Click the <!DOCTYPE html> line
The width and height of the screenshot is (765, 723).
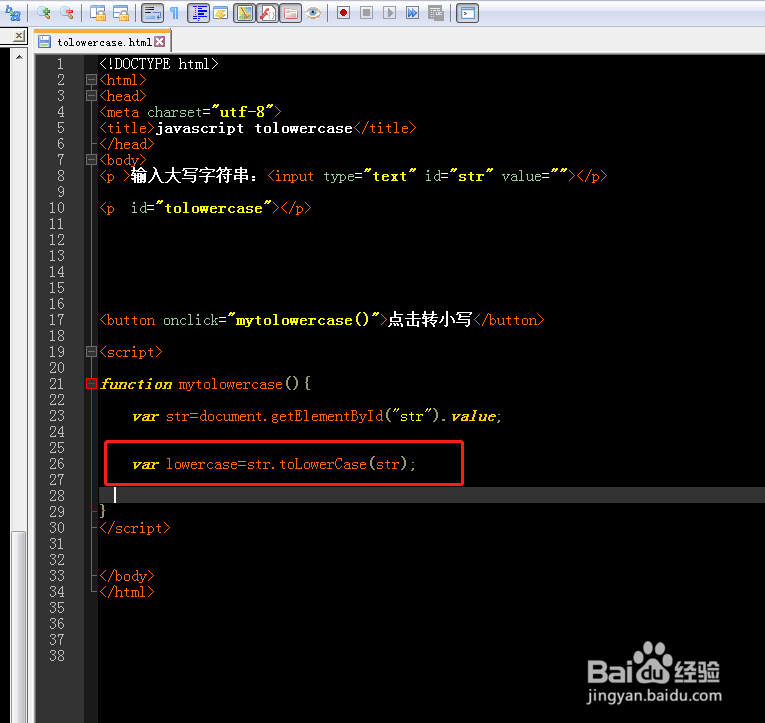click(159, 64)
